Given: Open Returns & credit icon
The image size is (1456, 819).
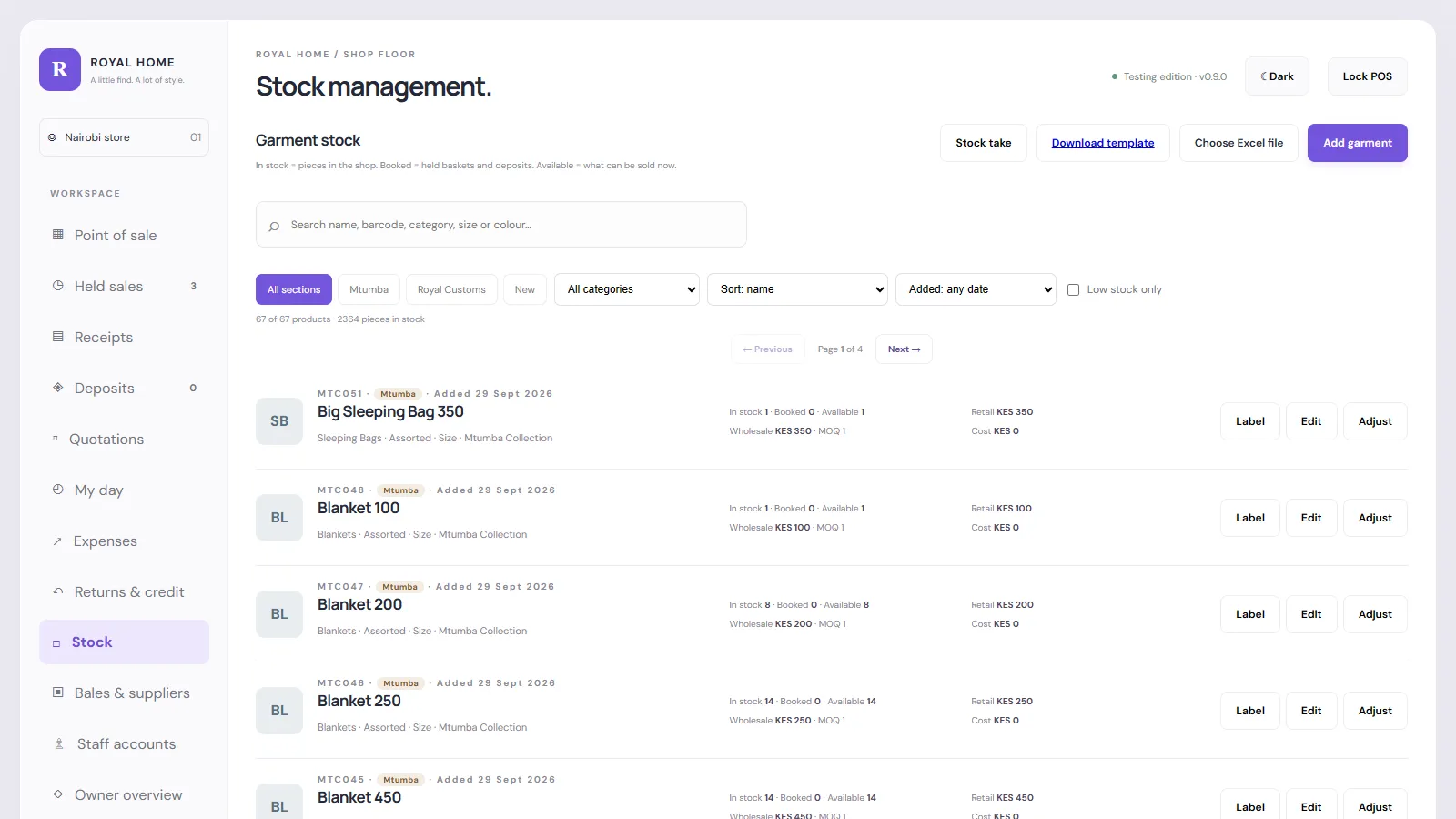Looking at the screenshot, I should pos(58,591).
